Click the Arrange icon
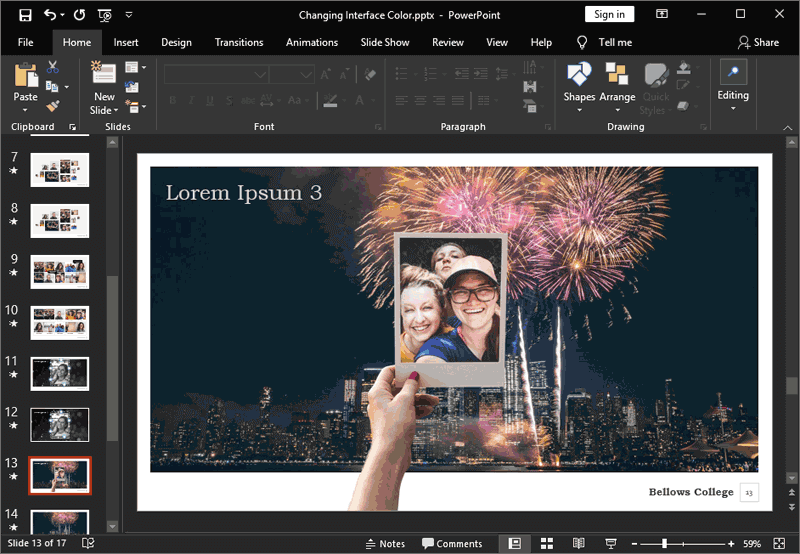800x554 pixels. click(x=617, y=75)
